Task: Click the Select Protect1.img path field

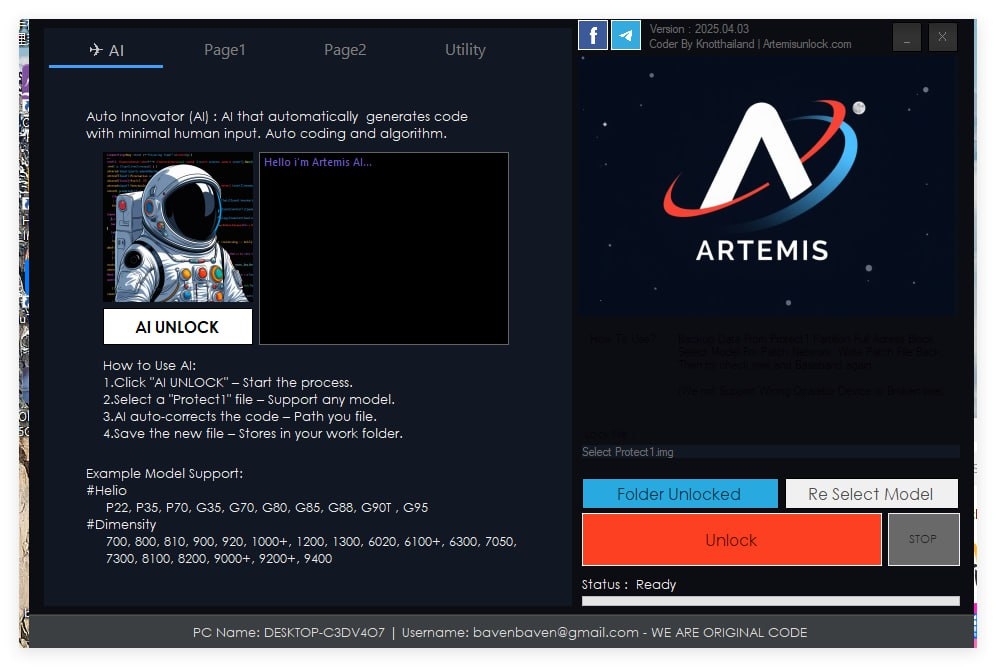Action: pos(770,452)
